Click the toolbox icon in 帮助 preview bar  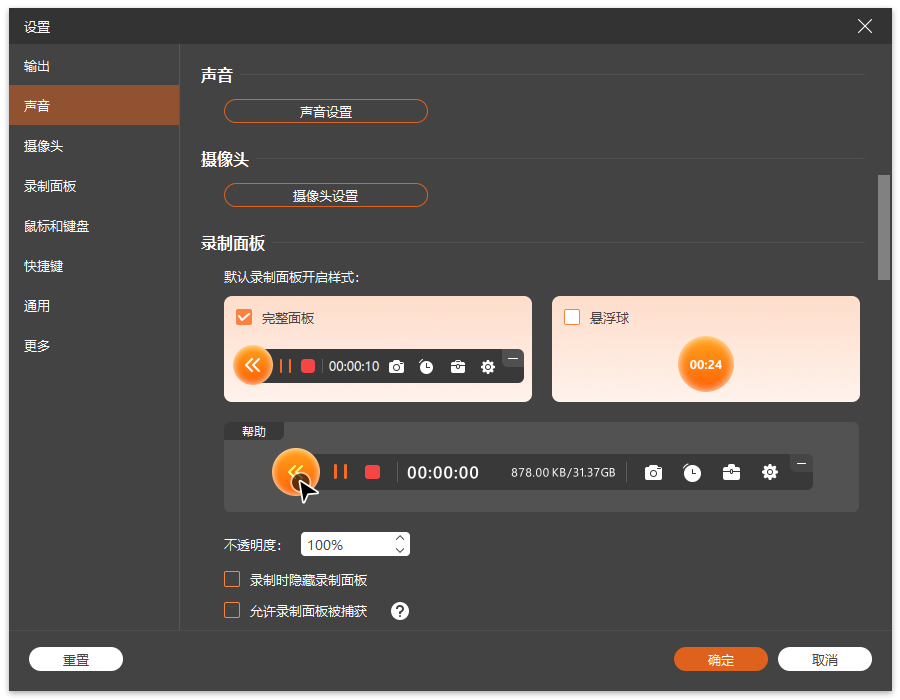731,472
